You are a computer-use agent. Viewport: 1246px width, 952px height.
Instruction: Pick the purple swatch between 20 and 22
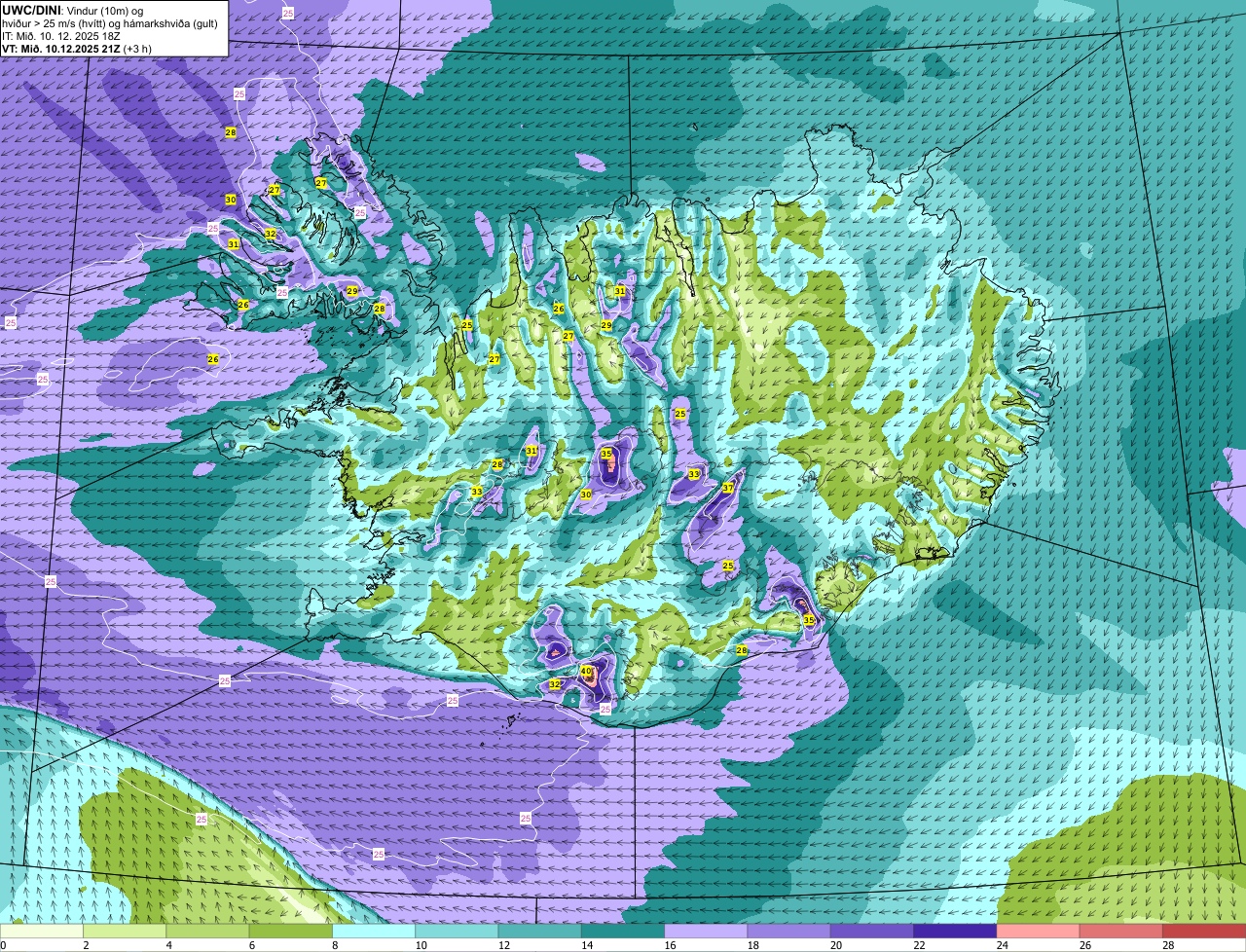(x=872, y=931)
